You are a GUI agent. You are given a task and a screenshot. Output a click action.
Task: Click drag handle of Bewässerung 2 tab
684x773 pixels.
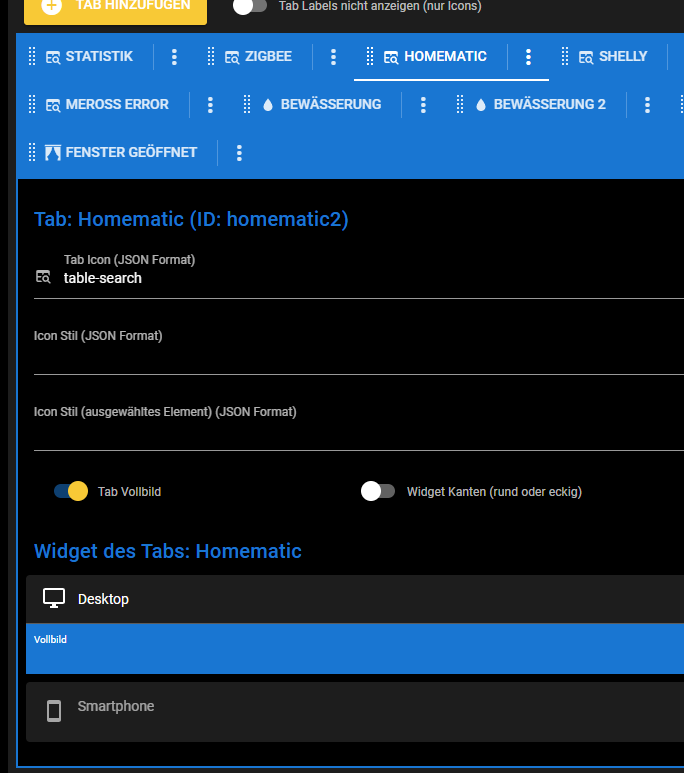pyautogui.click(x=460, y=105)
